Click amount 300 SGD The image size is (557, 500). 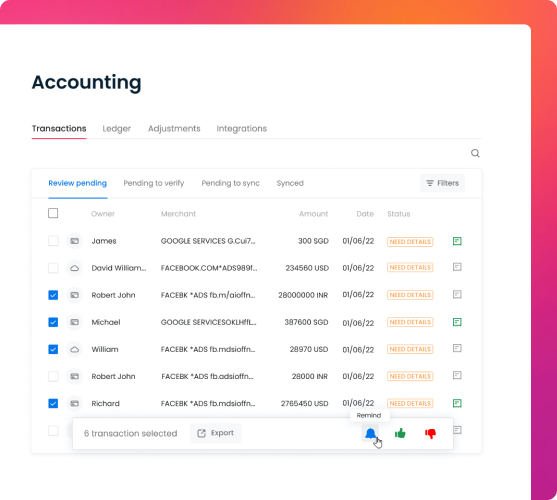[313, 241]
